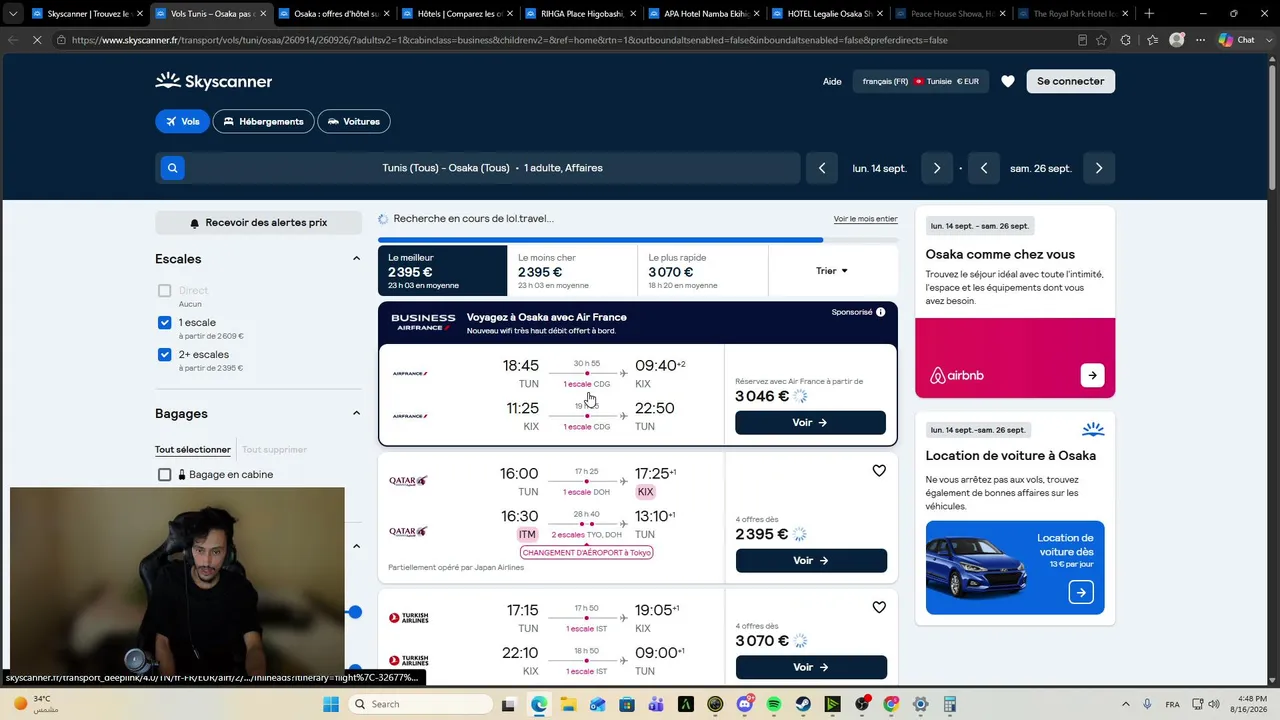Collapse the Escales filter section
1280x720 pixels.
click(356, 259)
